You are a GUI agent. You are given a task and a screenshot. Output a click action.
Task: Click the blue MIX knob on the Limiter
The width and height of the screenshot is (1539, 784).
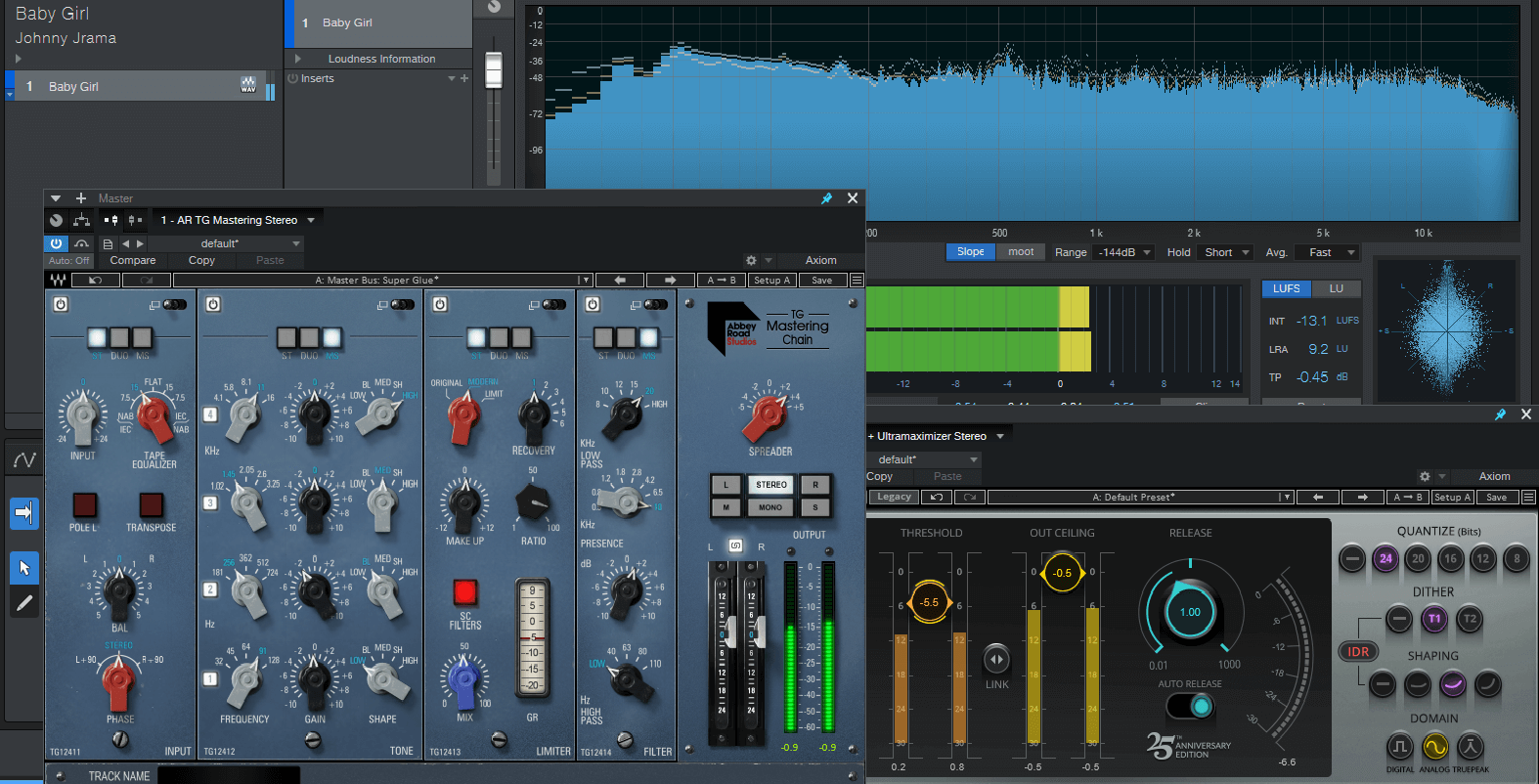pyautogui.click(x=464, y=679)
